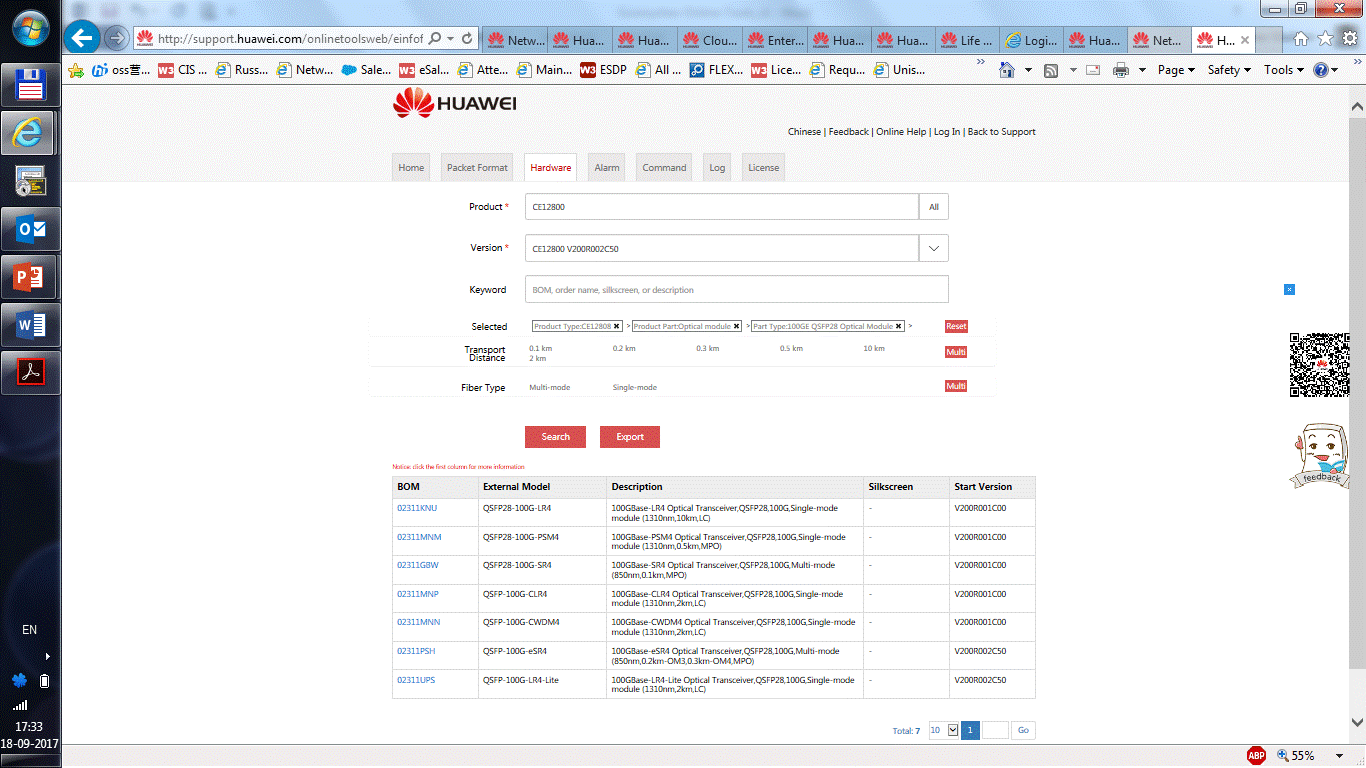Open PowerPoint from the taskbar
The width and height of the screenshot is (1366, 768).
coord(30,277)
